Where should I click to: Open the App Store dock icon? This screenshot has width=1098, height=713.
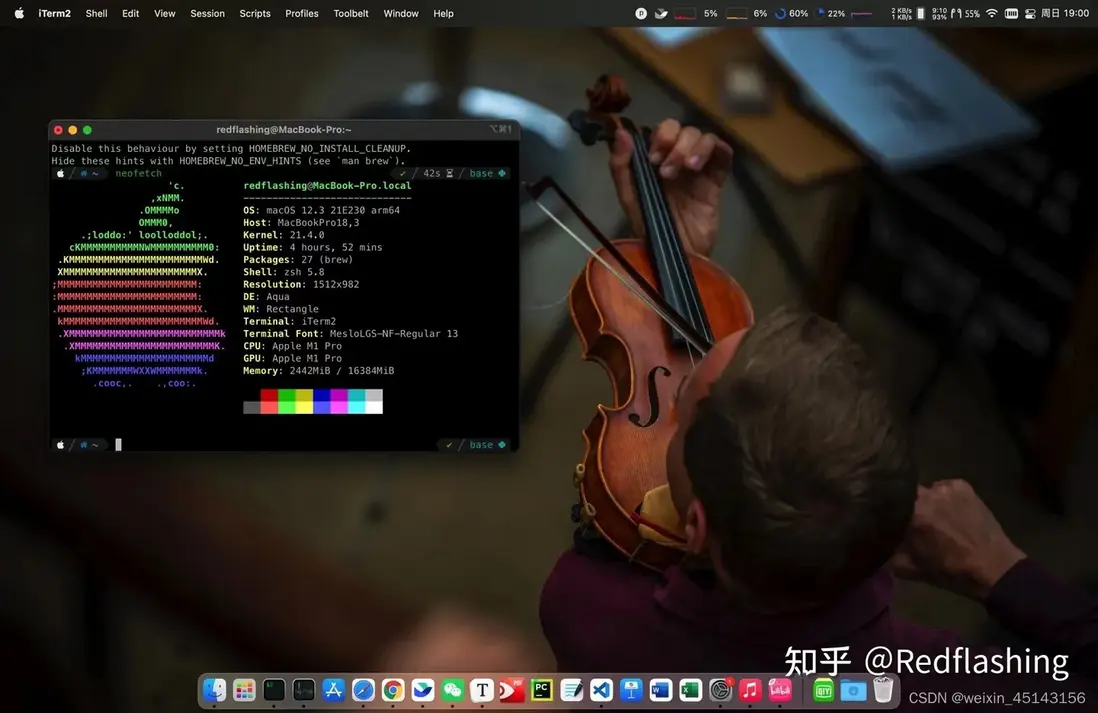point(334,690)
